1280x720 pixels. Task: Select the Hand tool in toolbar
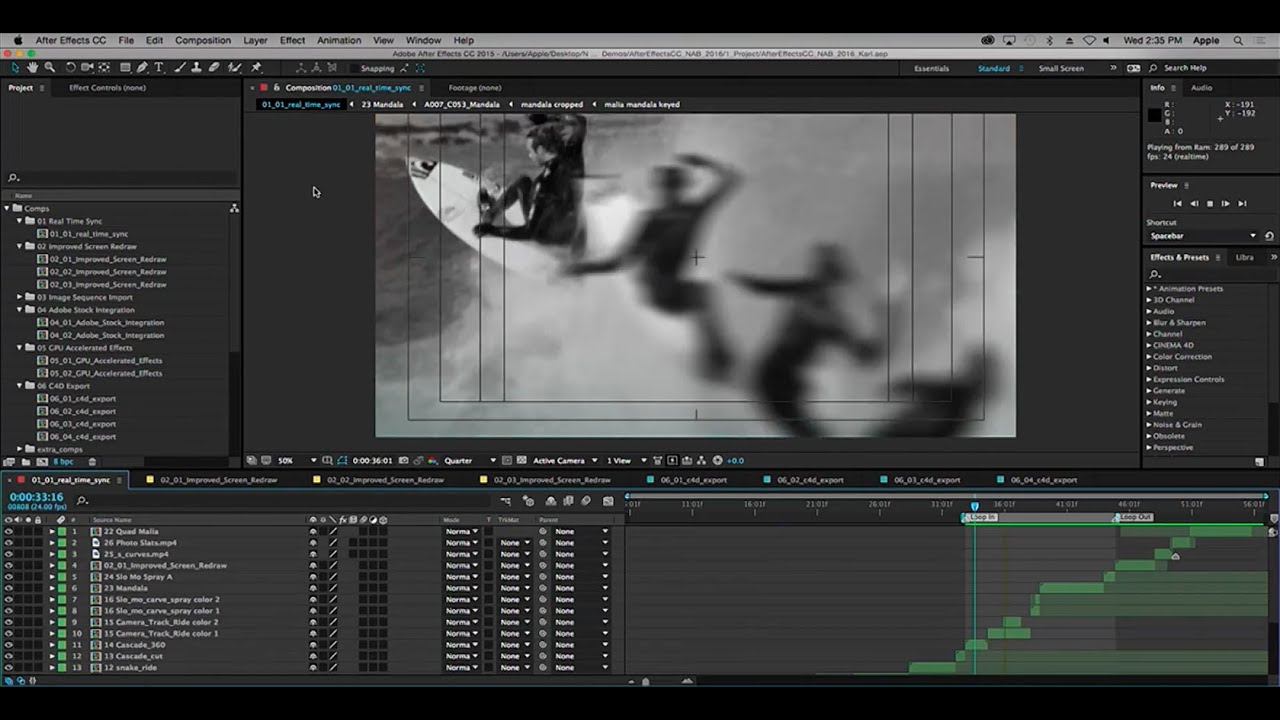point(32,68)
